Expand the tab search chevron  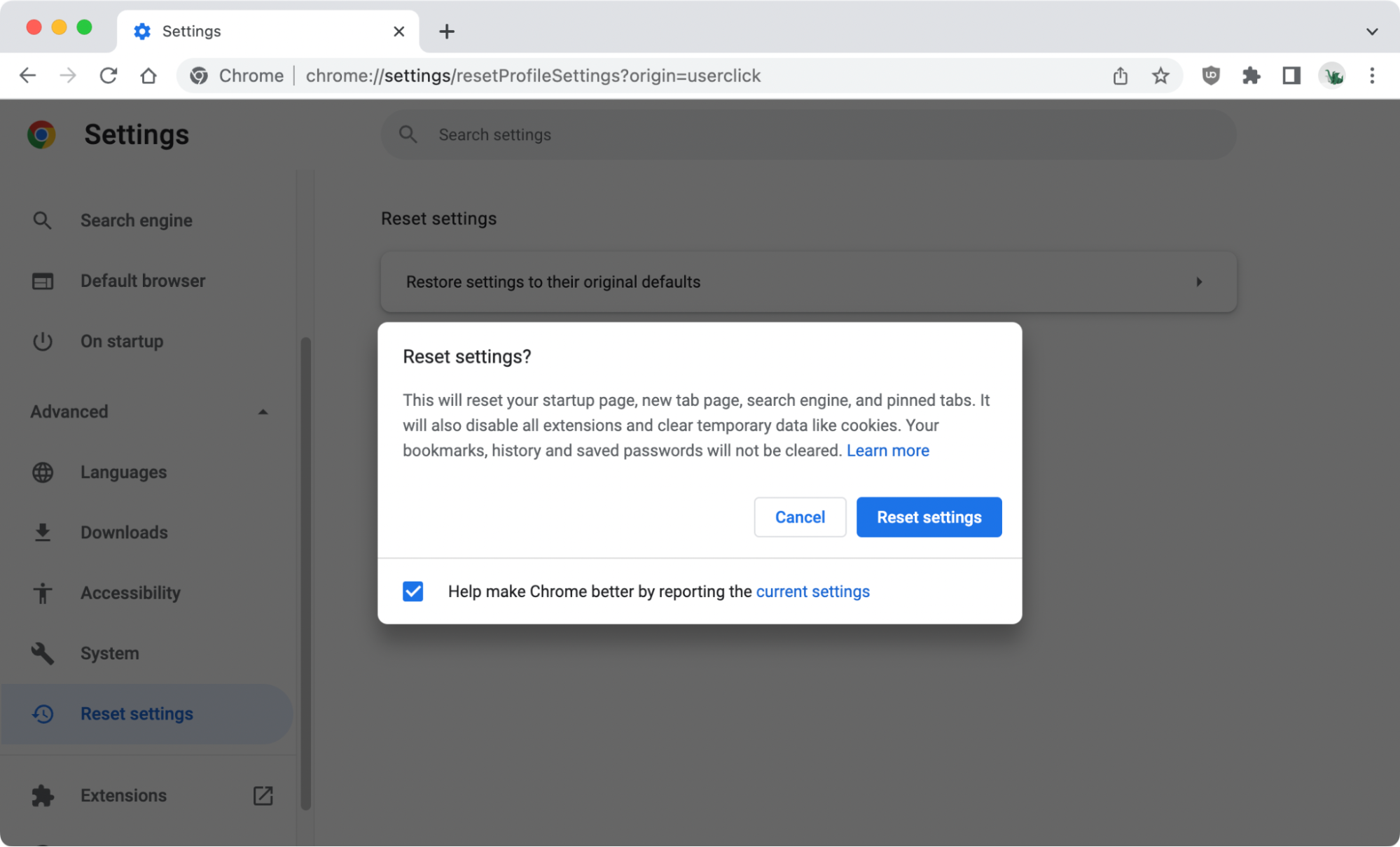(x=1372, y=31)
